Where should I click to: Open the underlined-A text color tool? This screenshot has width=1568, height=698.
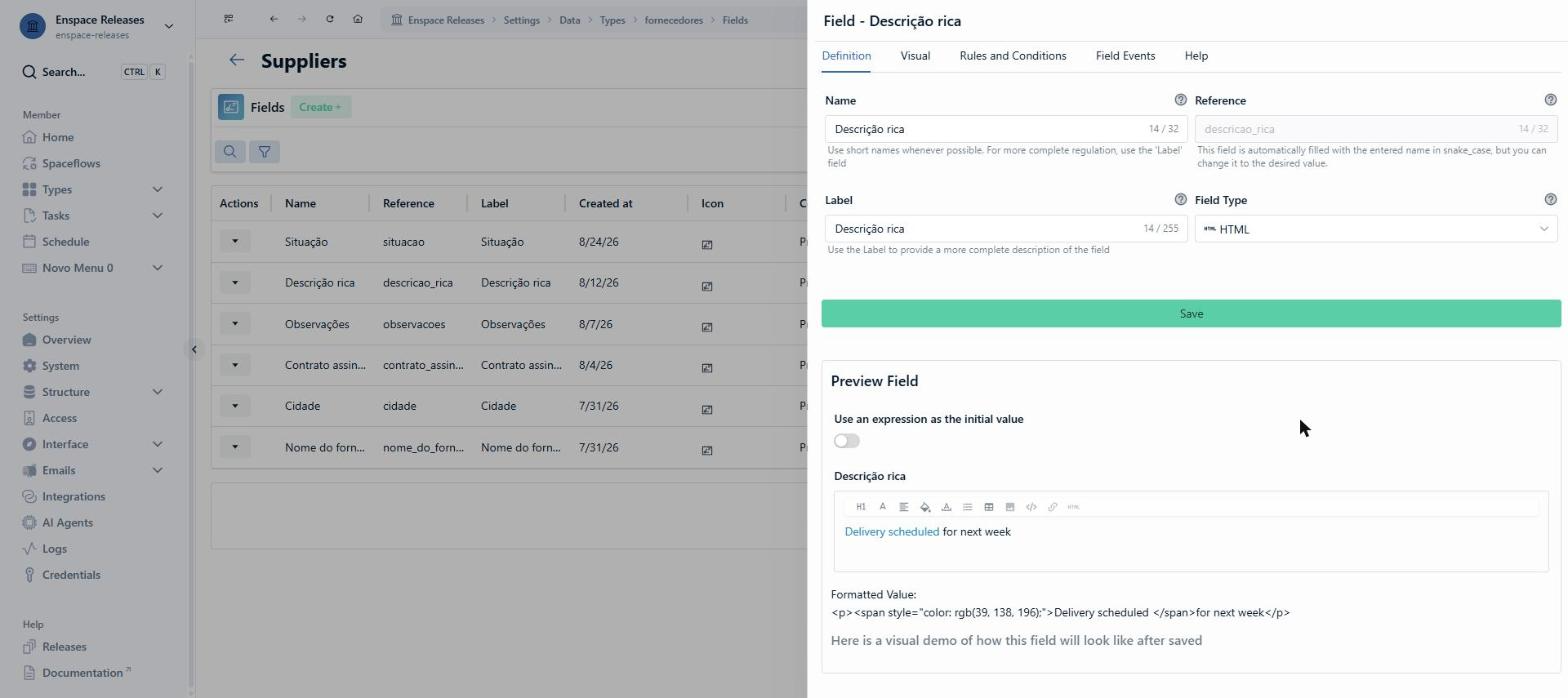946,507
